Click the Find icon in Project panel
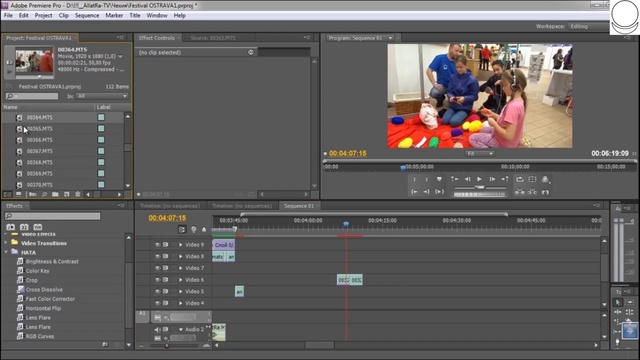640x360 pixels. pos(44,194)
